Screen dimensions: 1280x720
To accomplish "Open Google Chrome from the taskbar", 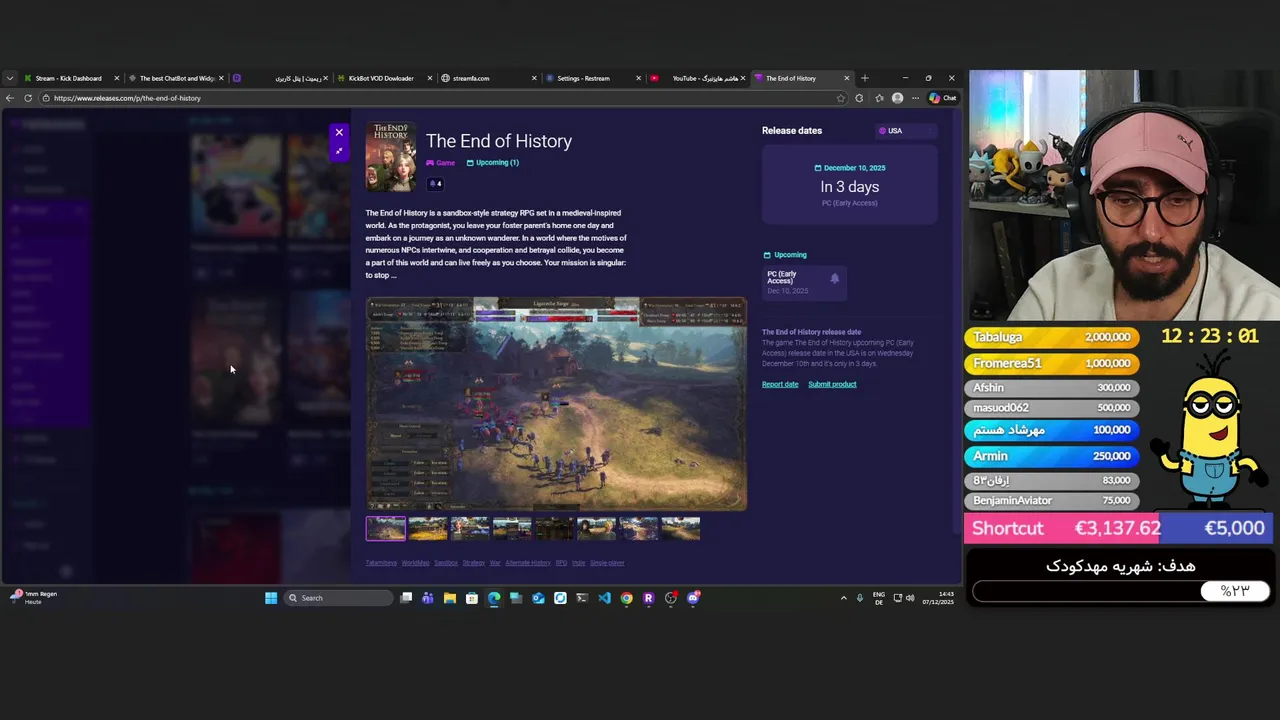I will click(x=626, y=598).
